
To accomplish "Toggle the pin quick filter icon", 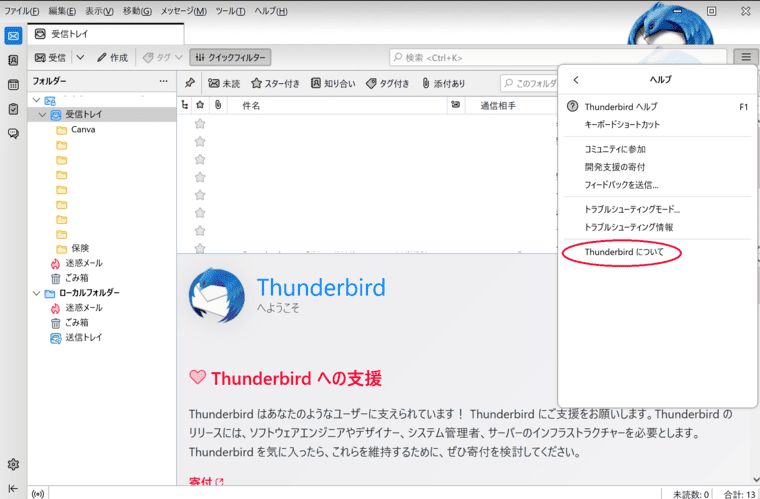I will pyautogui.click(x=190, y=83).
